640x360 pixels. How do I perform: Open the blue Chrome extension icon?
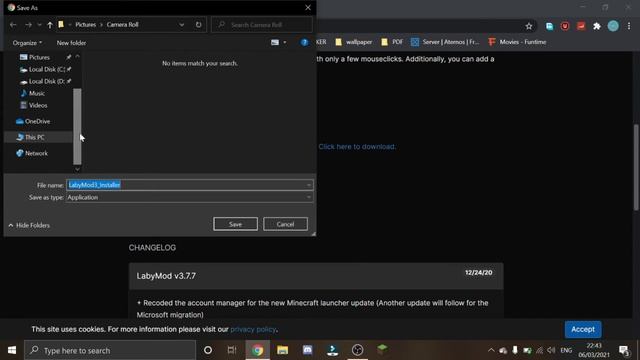point(549,26)
